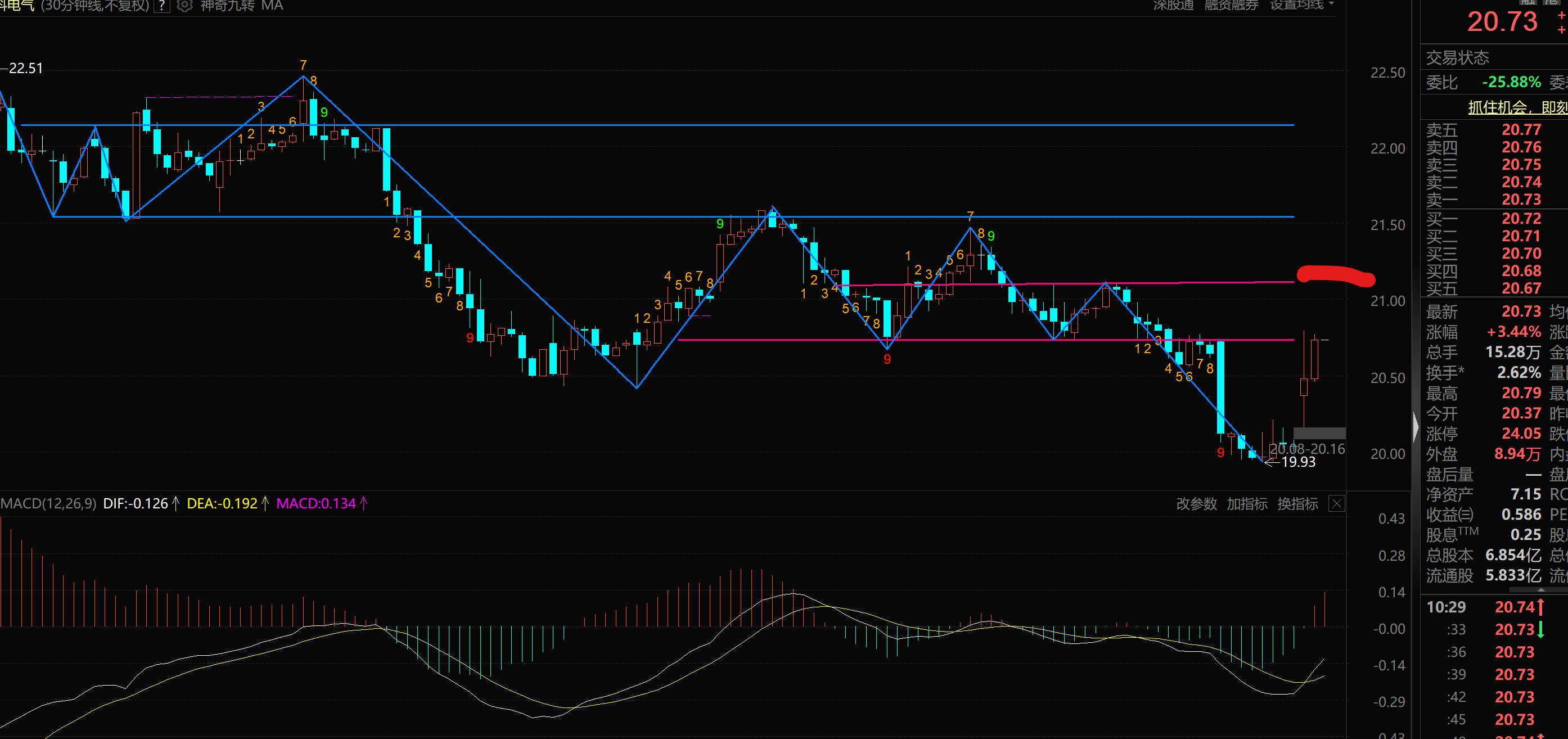Viewport: 1568px width, 739px height.
Task: Select the 神奇九转 indicator label
Action: tap(227, 6)
